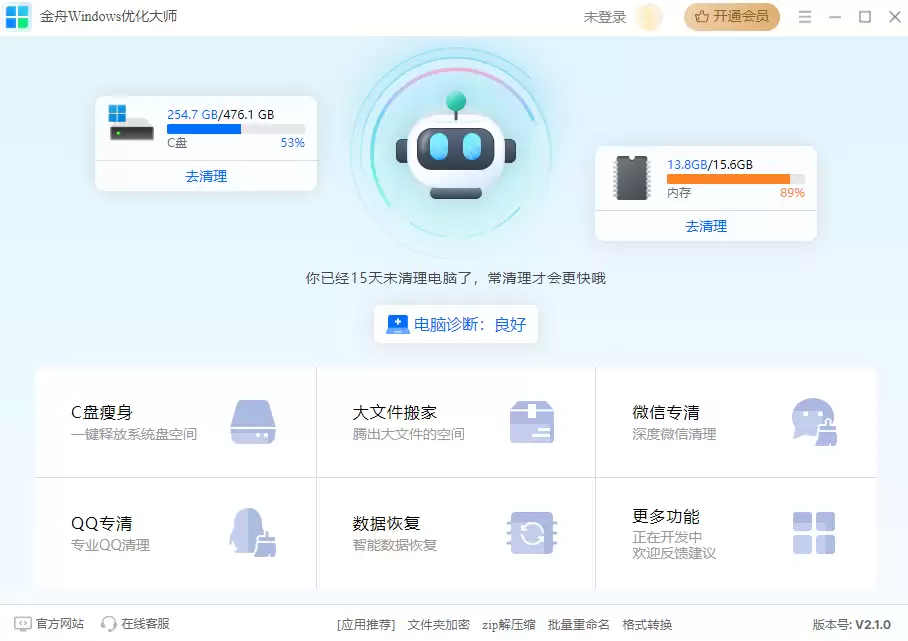This screenshot has height=641, width=908.
Task: Open the 文件夹加密 recommended app
Action: point(438,625)
